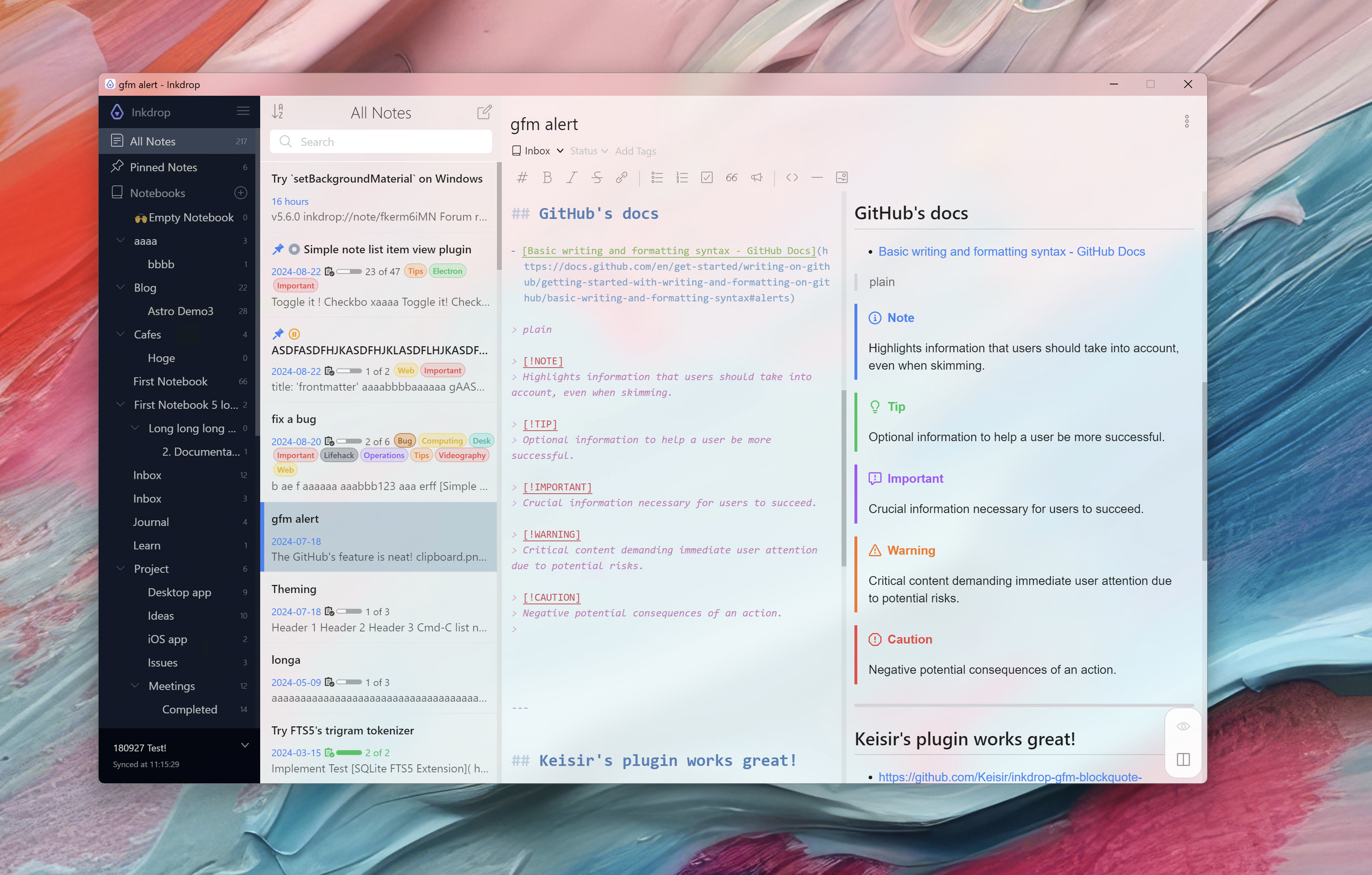Apply strikethrough from the editor toolbar

coord(597,178)
